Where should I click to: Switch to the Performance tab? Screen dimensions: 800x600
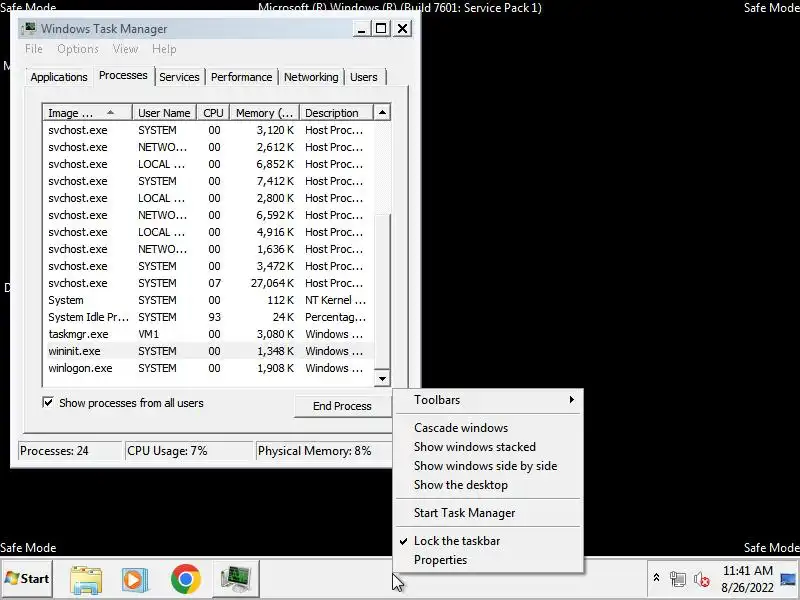click(241, 77)
